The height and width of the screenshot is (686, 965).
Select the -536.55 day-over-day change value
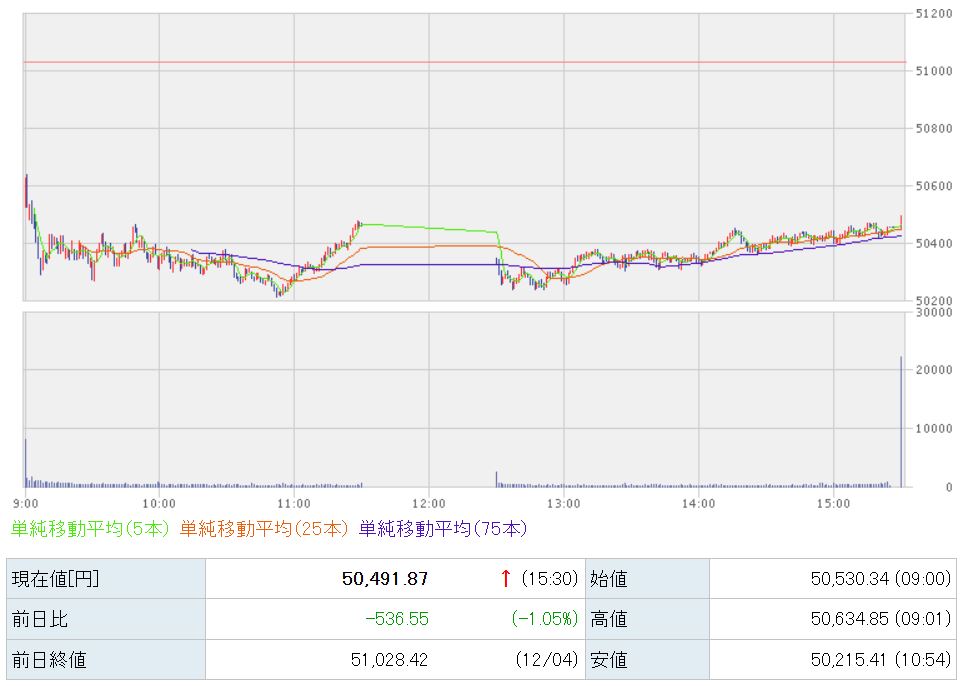396,619
